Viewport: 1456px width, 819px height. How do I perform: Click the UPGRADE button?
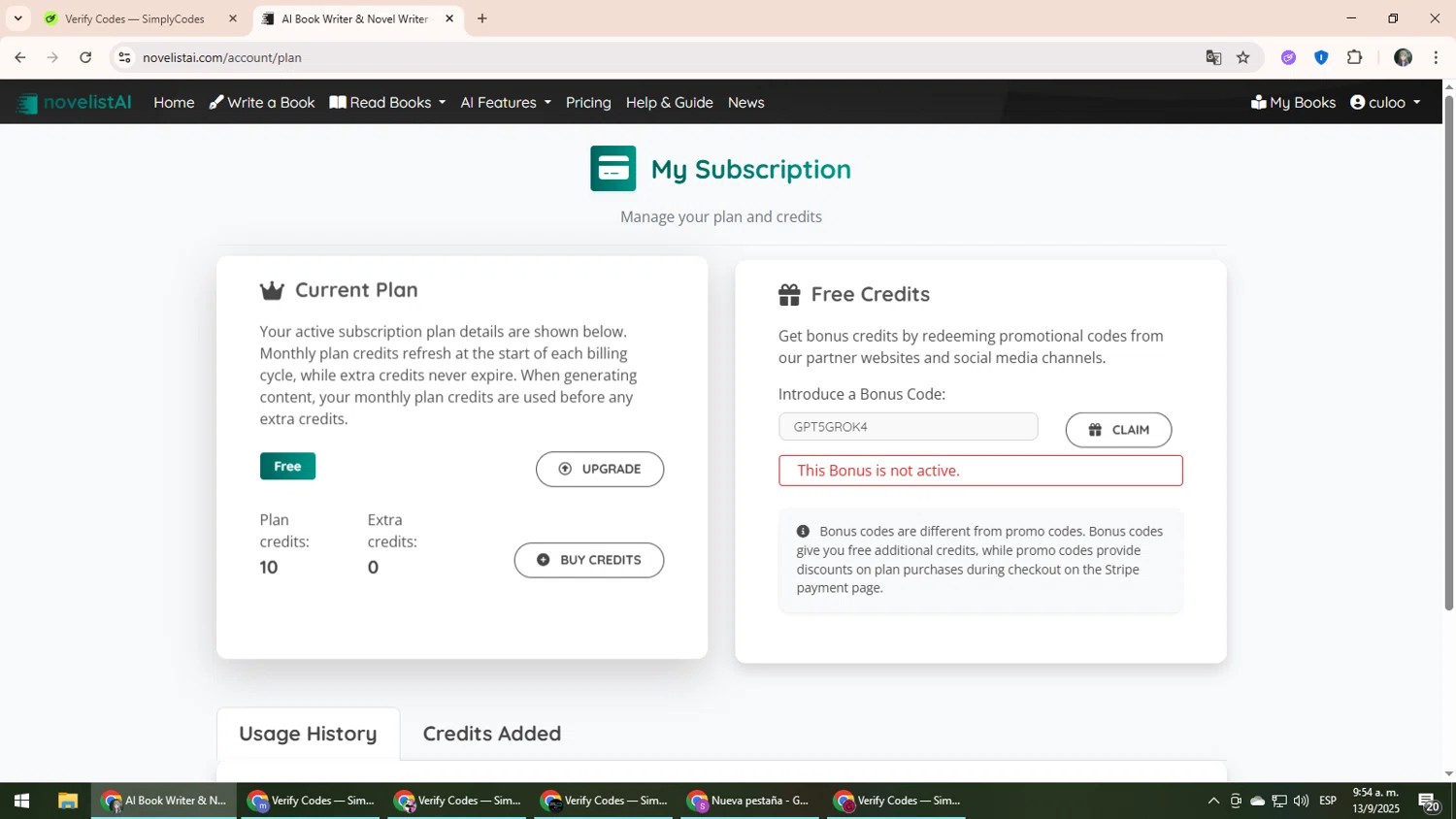pos(600,469)
